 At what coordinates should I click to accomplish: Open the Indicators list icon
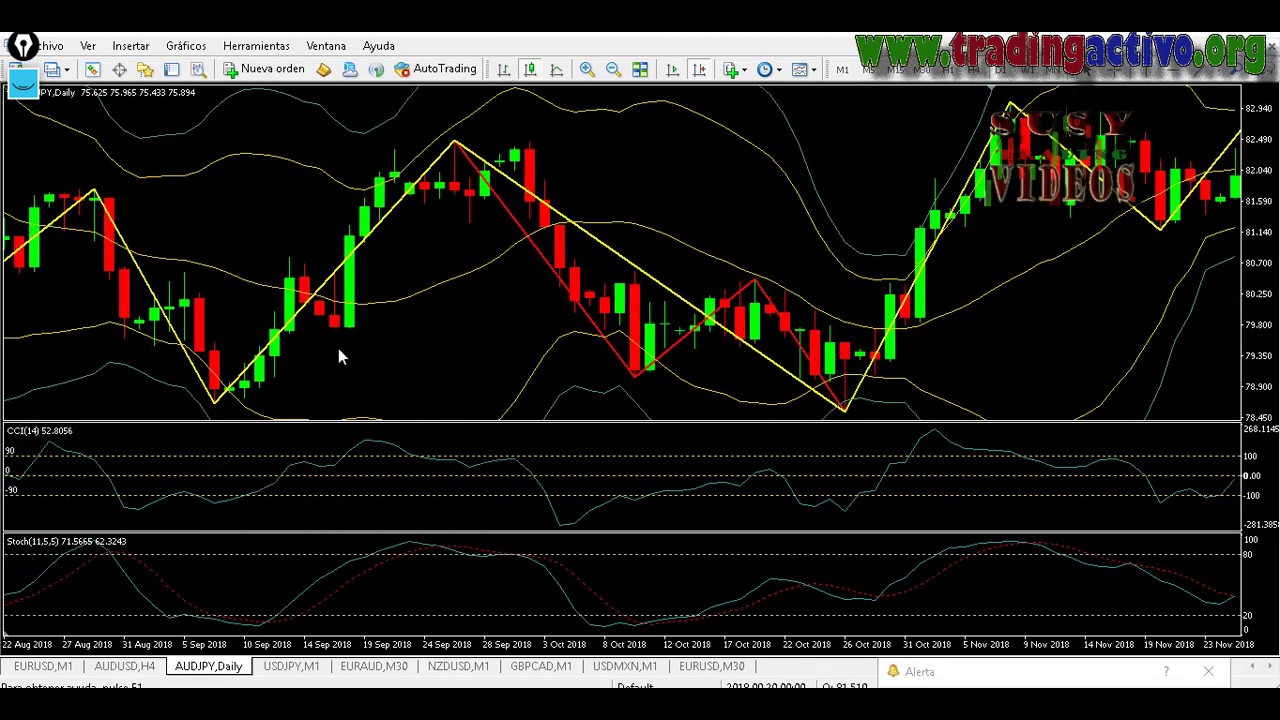pyautogui.click(x=731, y=69)
